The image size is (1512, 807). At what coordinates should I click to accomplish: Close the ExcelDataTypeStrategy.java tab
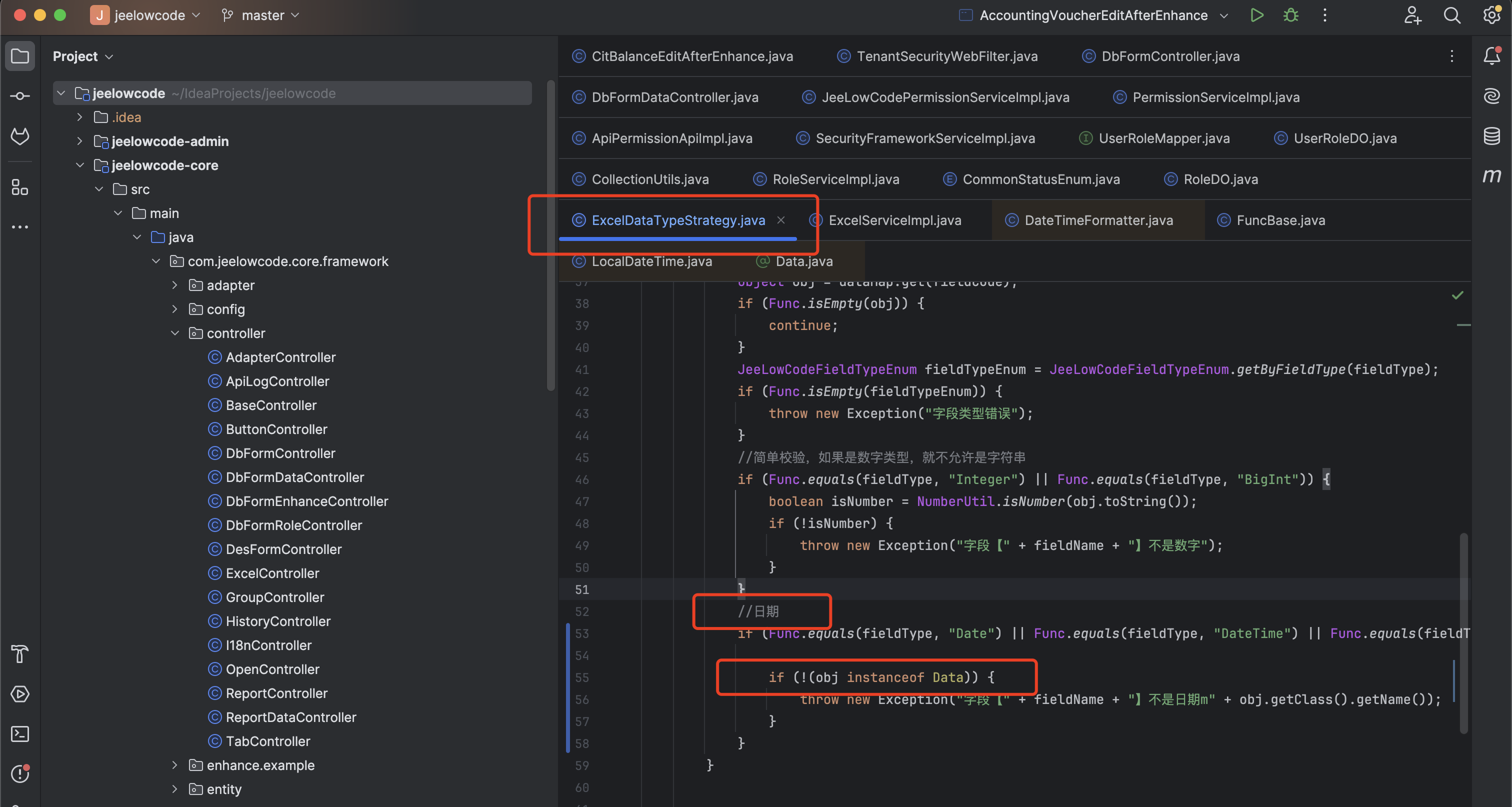click(780, 220)
